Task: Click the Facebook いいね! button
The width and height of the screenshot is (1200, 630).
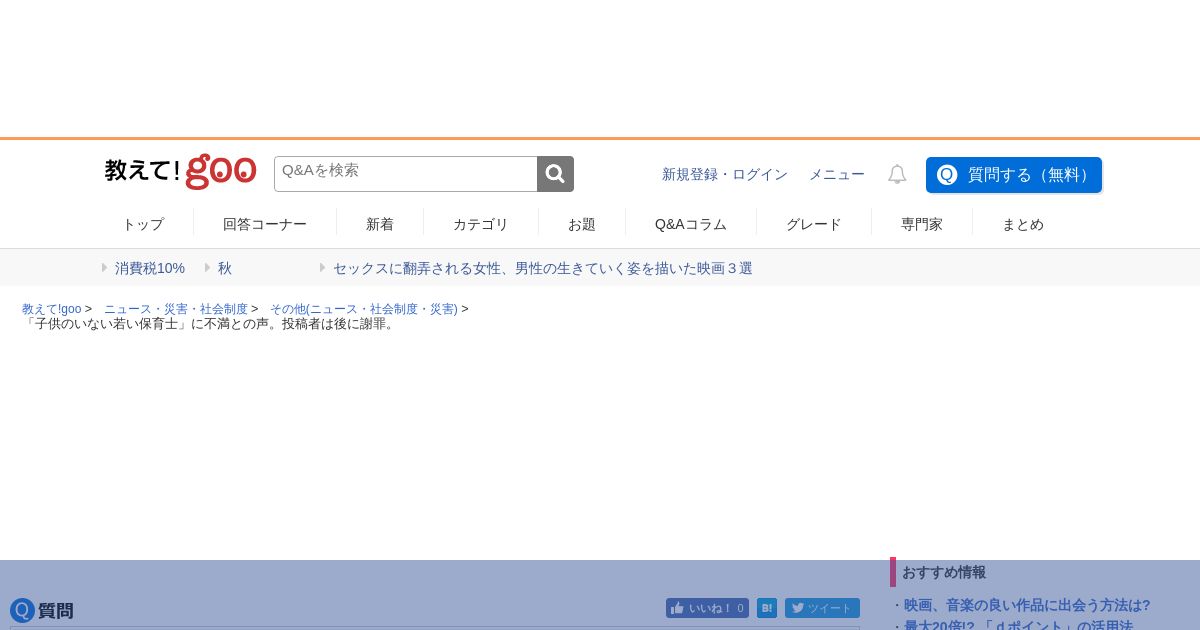Action: click(707, 608)
